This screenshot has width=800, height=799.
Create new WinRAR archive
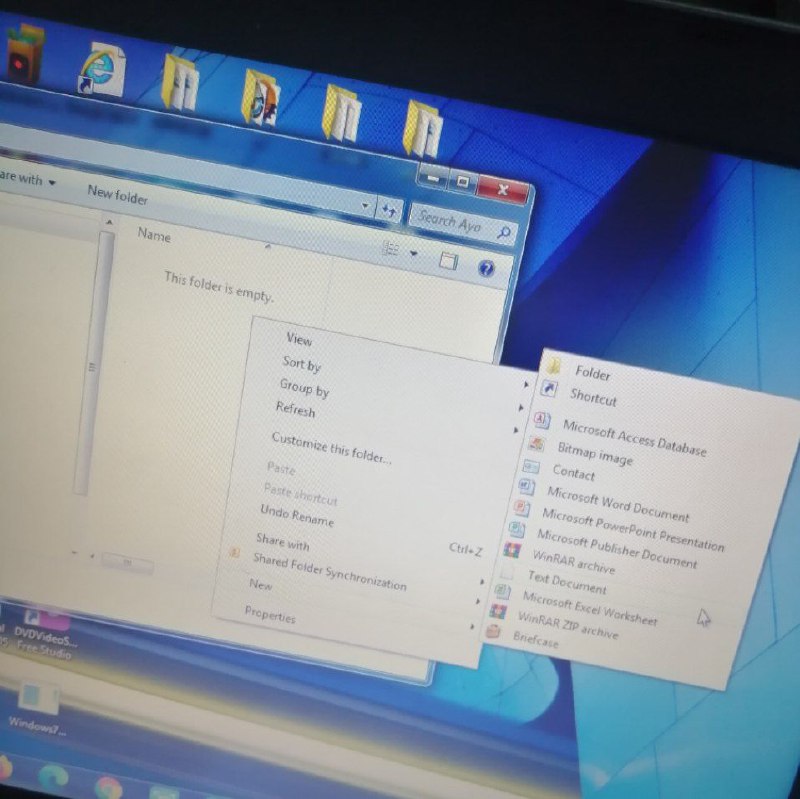573,561
